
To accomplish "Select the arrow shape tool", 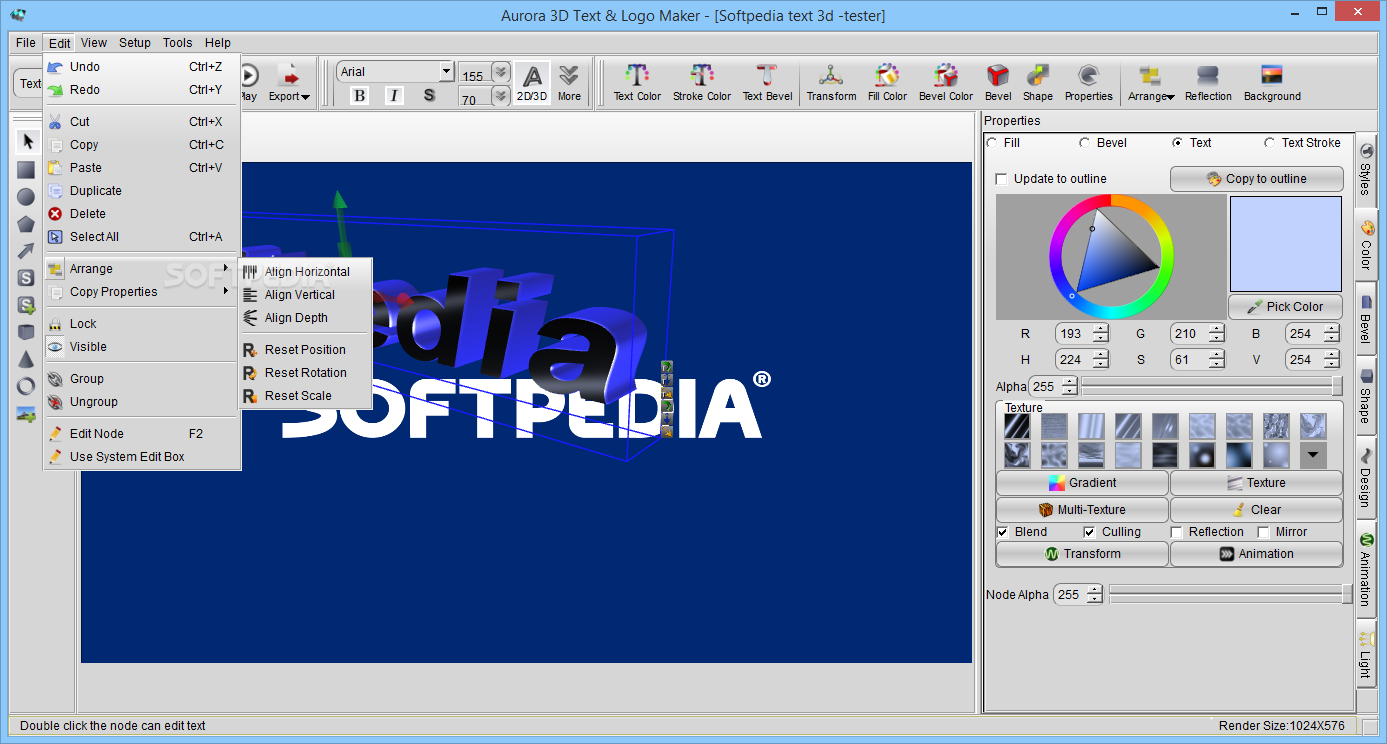I will [27, 251].
